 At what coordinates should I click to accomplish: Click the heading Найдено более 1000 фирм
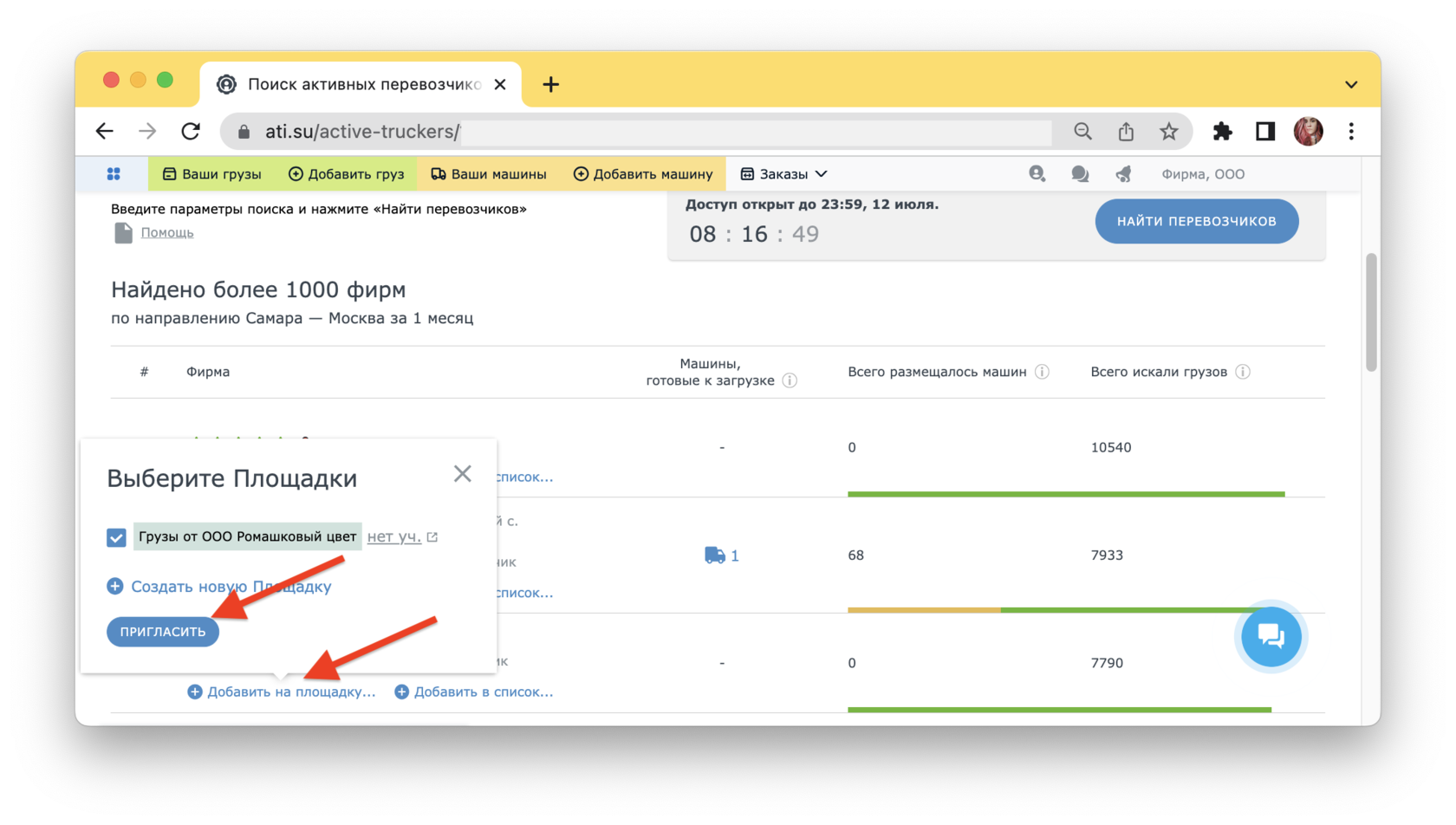click(258, 289)
